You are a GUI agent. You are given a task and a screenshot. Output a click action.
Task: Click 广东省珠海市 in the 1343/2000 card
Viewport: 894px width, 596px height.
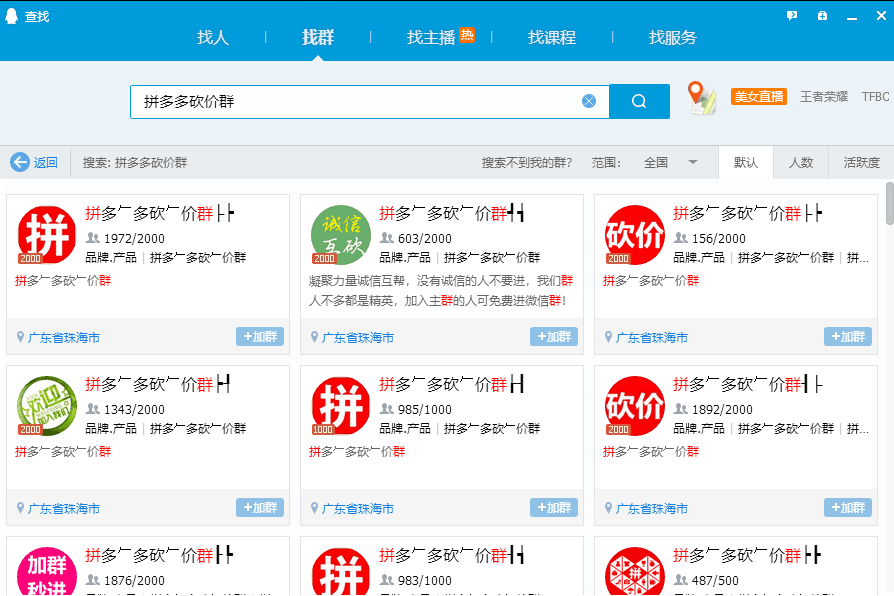point(64,508)
